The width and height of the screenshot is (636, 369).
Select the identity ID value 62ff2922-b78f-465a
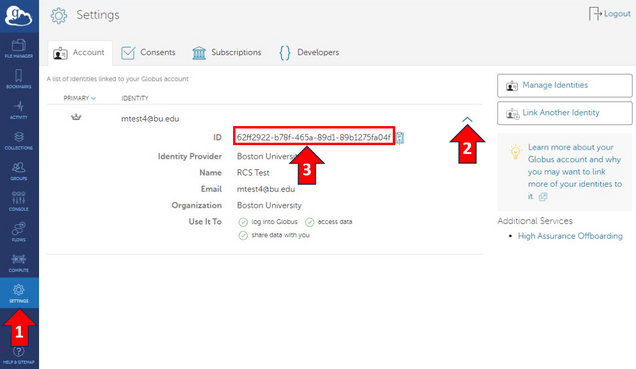click(x=314, y=137)
